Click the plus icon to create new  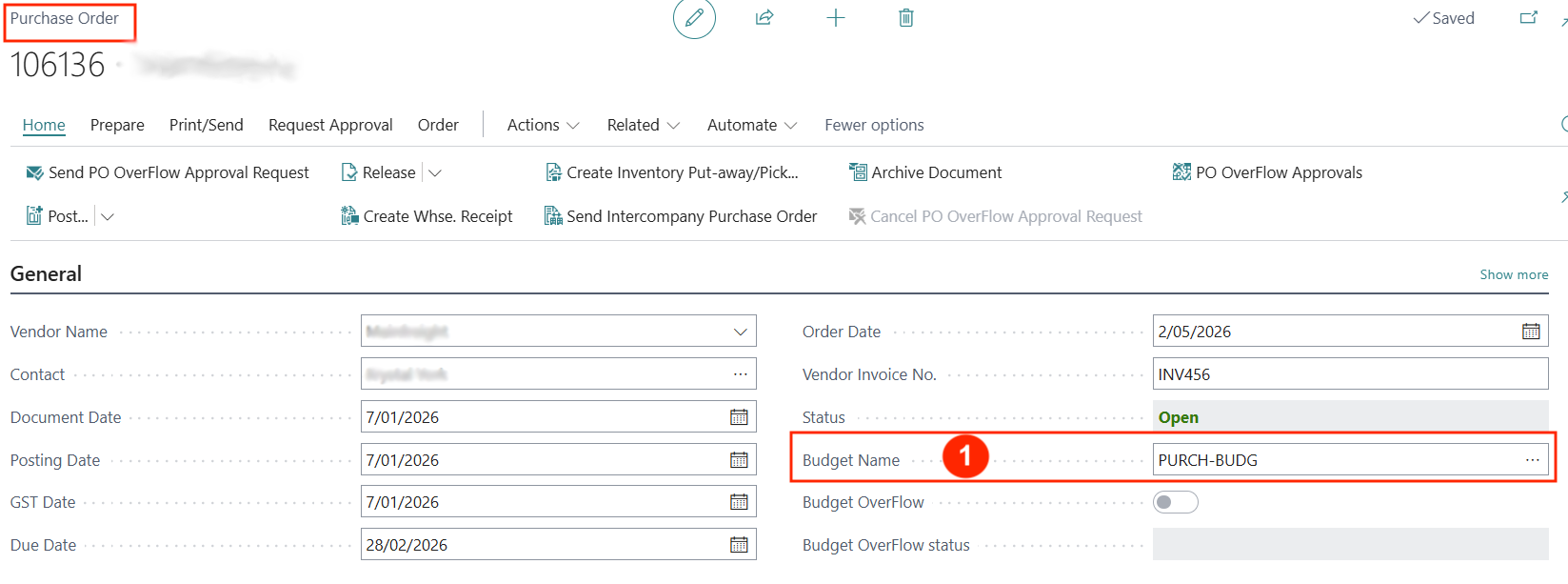(x=835, y=18)
